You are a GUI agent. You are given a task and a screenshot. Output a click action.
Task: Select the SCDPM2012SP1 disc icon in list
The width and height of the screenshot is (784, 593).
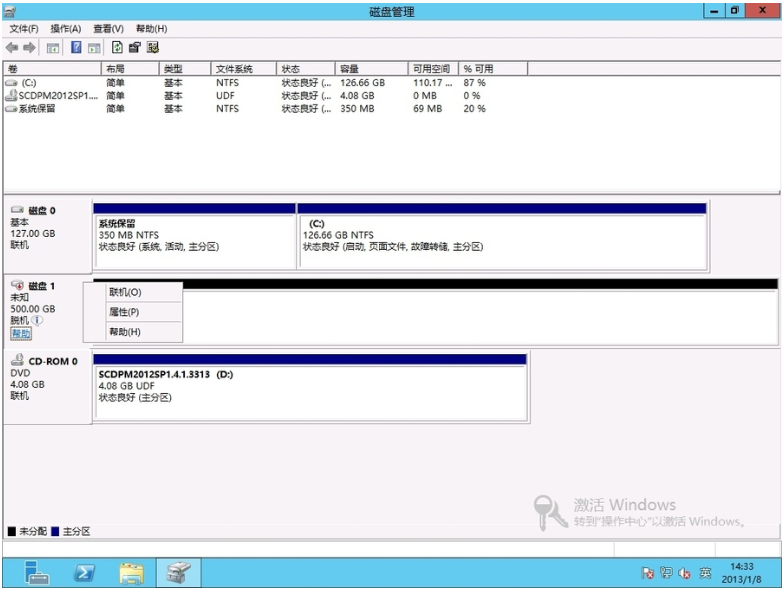[x=11, y=95]
